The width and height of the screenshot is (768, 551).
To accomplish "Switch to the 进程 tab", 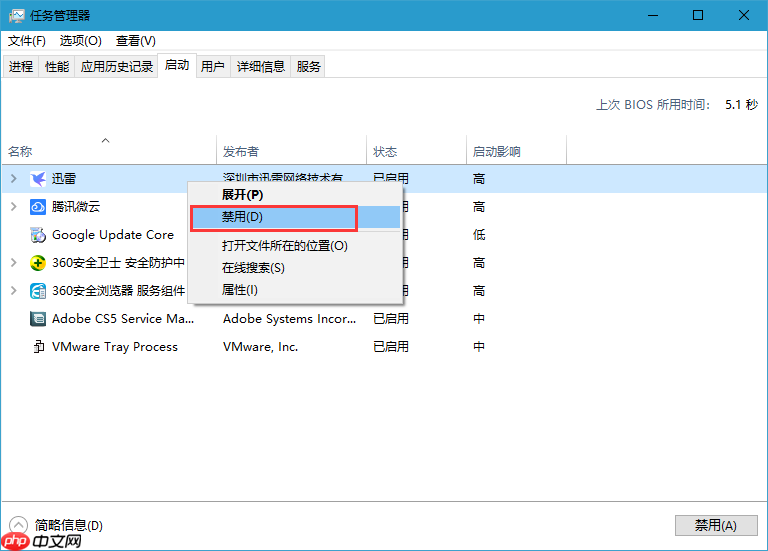I will click(x=21, y=66).
